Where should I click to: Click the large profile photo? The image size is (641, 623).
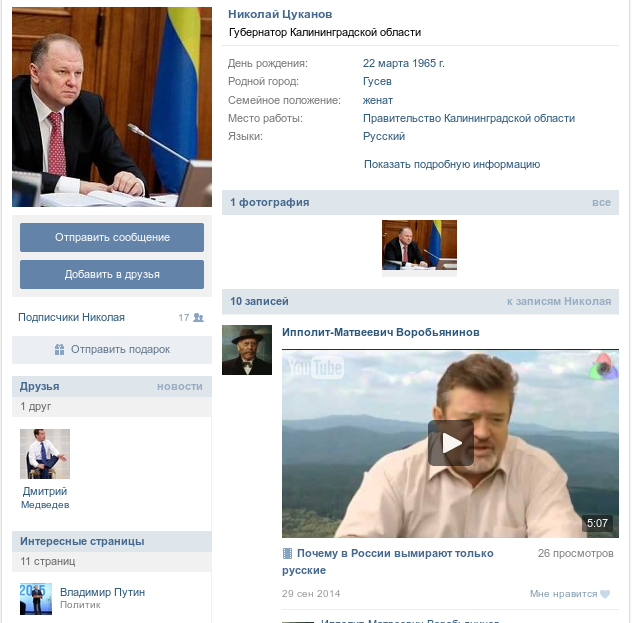[x=112, y=107]
